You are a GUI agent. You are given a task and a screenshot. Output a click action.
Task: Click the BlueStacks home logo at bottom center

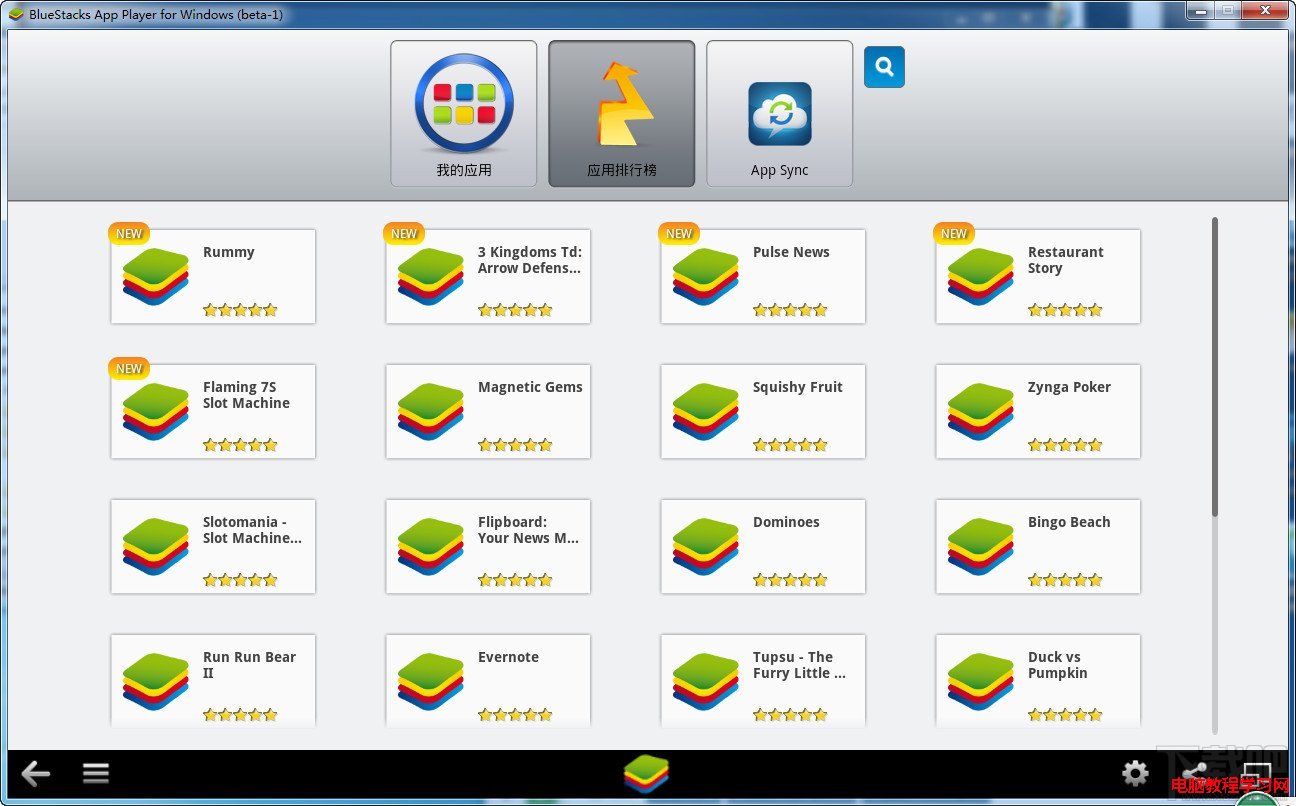646,773
